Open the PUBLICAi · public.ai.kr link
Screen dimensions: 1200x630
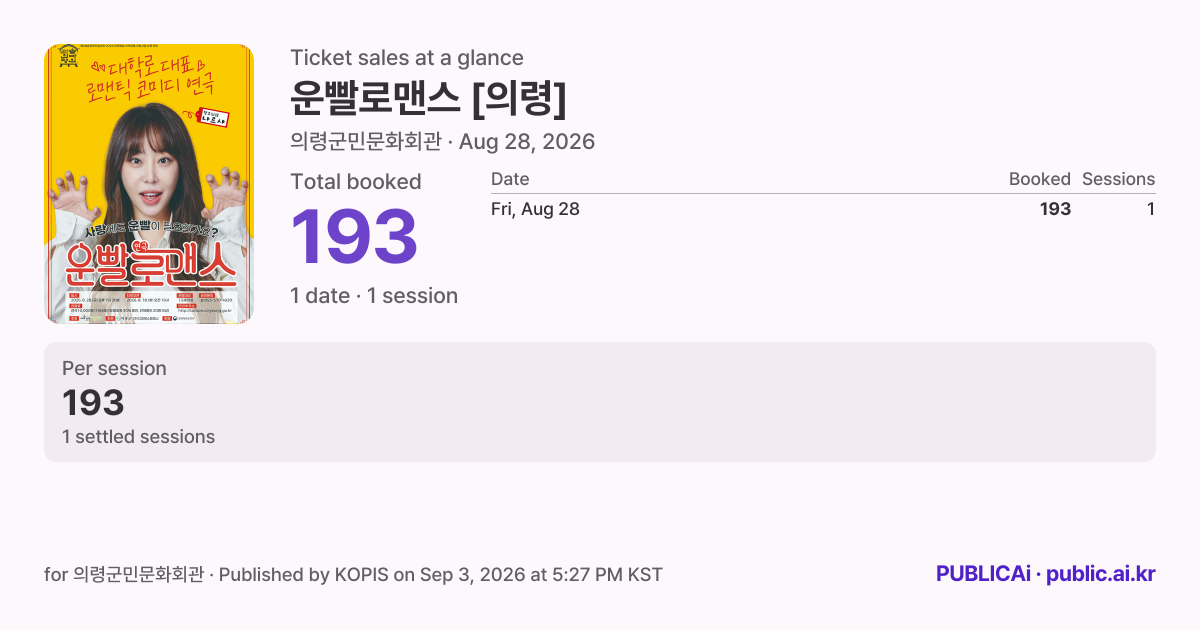click(1046, 575)
